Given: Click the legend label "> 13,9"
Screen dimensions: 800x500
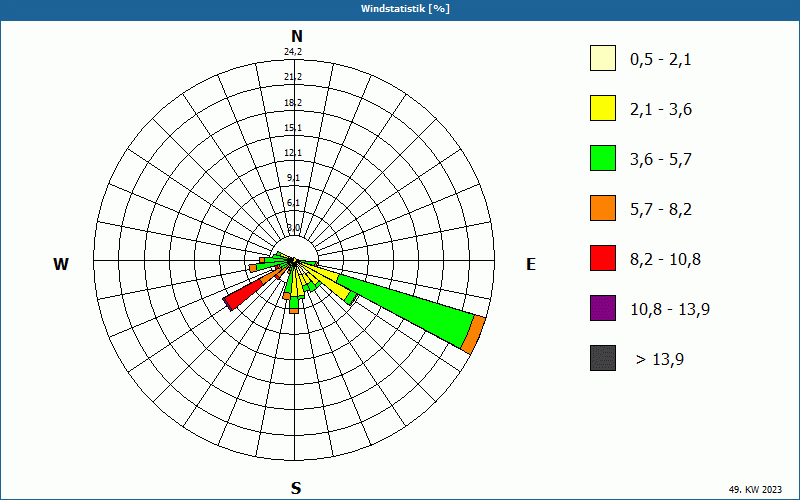Looking at the screenshot, I should (660, 360).
